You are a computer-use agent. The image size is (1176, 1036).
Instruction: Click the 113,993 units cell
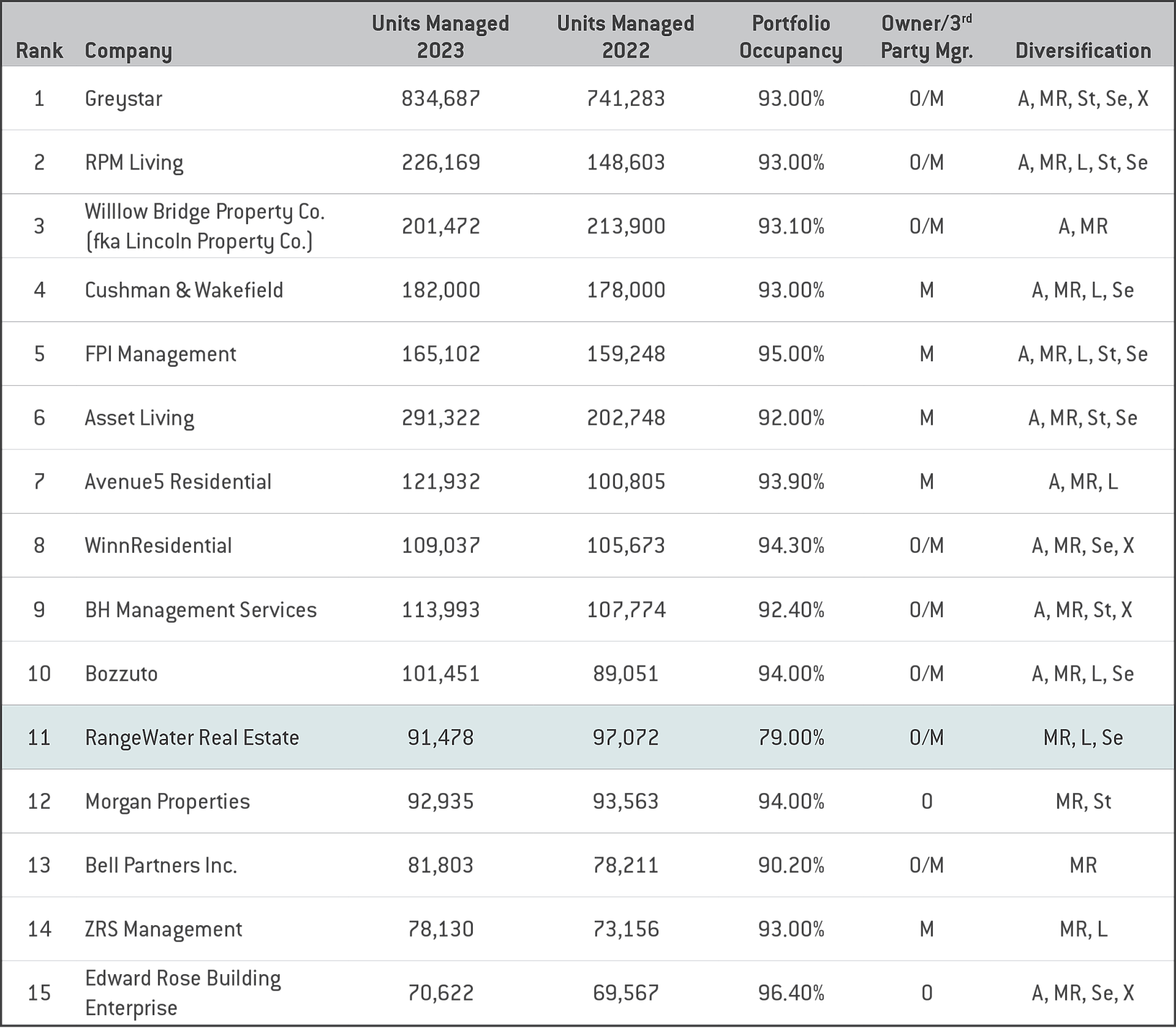click(x=440, y=610)
